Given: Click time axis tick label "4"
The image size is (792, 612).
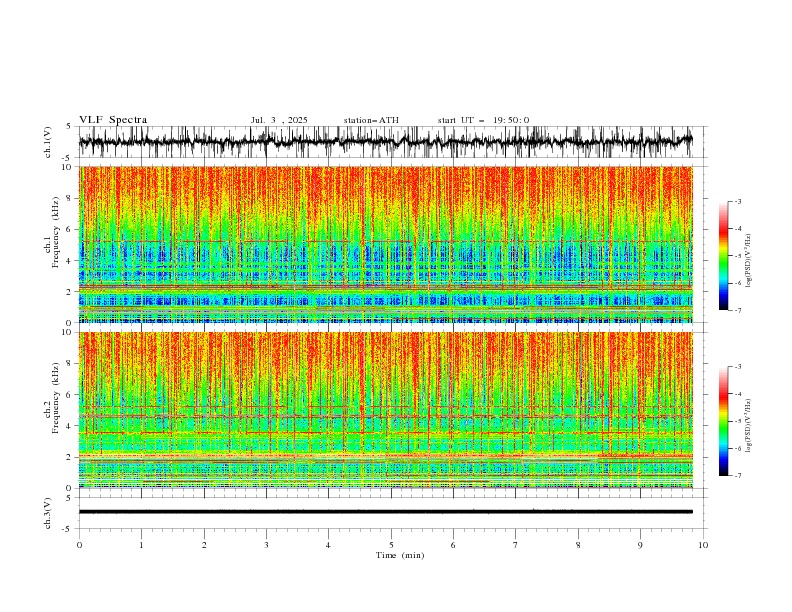Looking at the screenshot, I should (328, 545).
